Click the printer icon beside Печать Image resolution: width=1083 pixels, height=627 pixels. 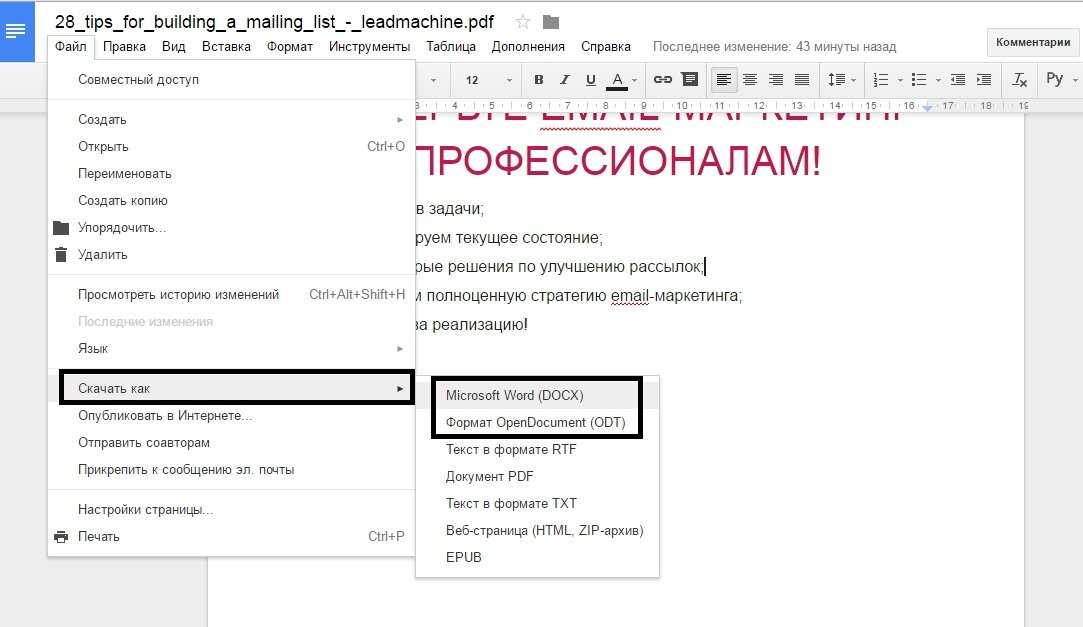pos(61,537)
